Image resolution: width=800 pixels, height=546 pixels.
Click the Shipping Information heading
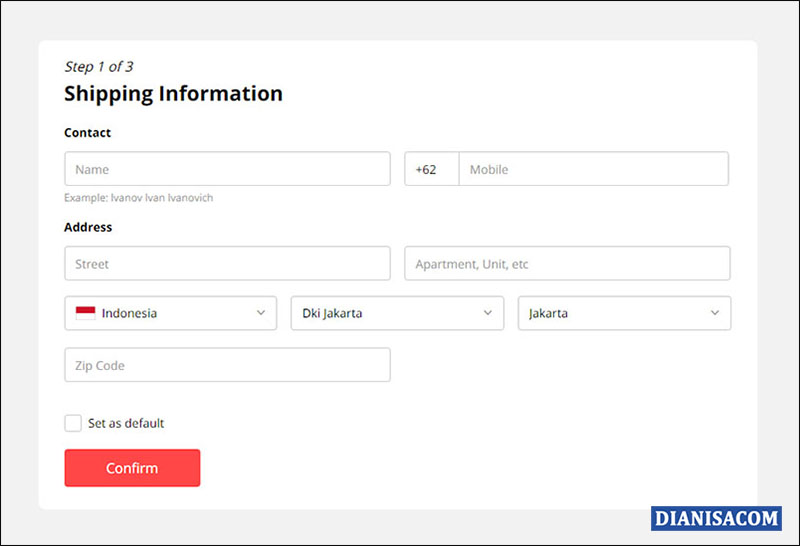[x=173, y=94]
